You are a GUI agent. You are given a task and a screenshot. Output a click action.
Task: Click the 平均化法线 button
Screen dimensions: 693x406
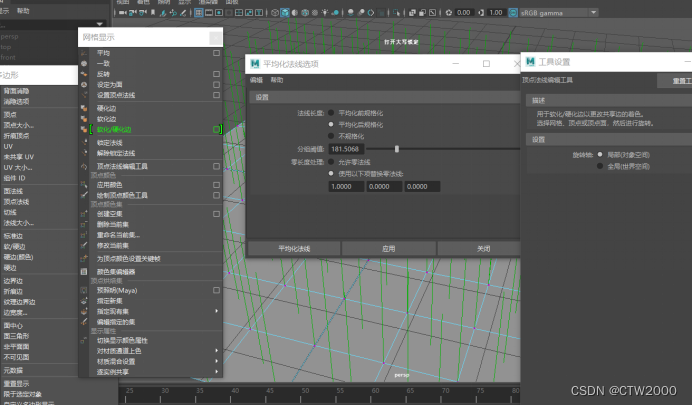pos(294,249)
